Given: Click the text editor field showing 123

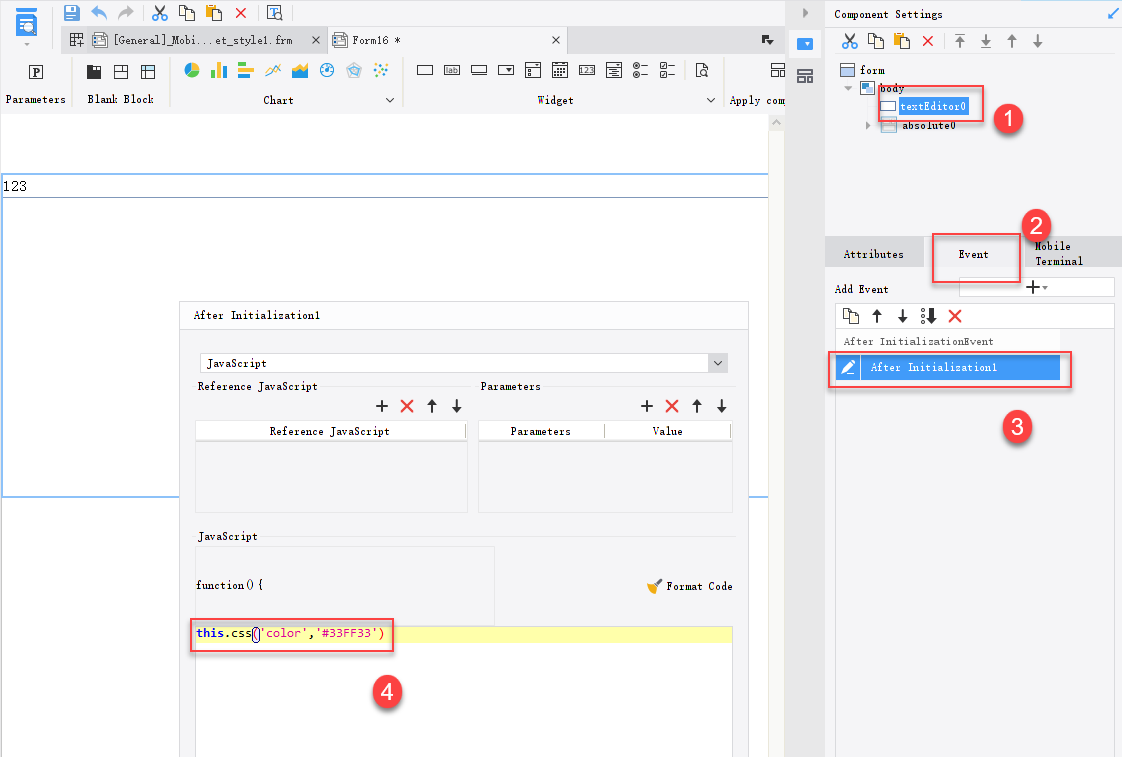Looking at the screenshot, I should pyautogui.click(x=385, y=186).
